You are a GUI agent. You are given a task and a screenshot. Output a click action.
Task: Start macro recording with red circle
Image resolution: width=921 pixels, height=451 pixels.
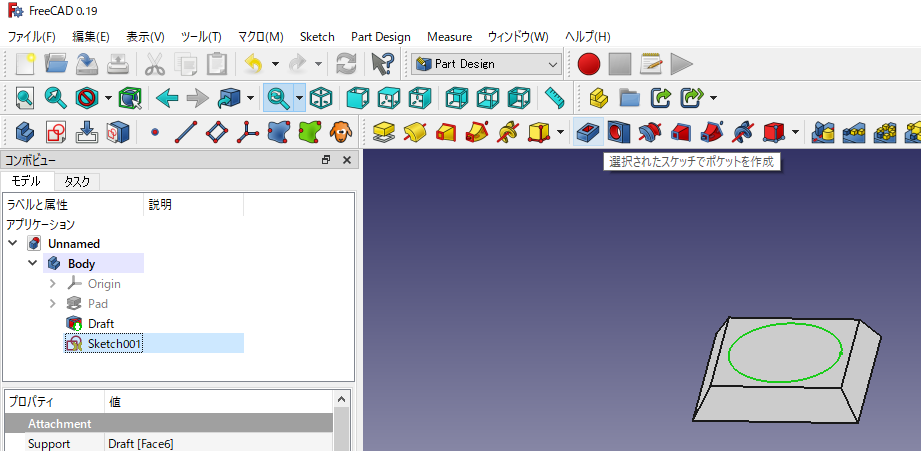[x=589, y=63]
